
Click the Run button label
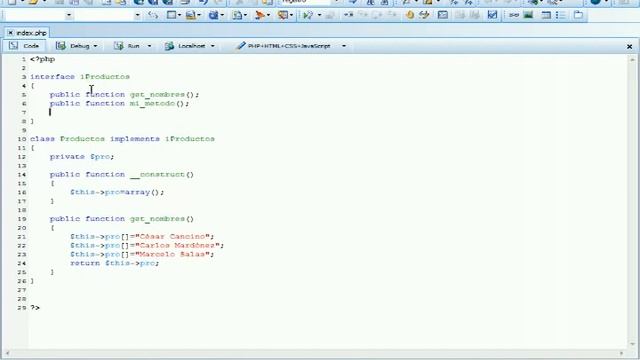[133, 46]
